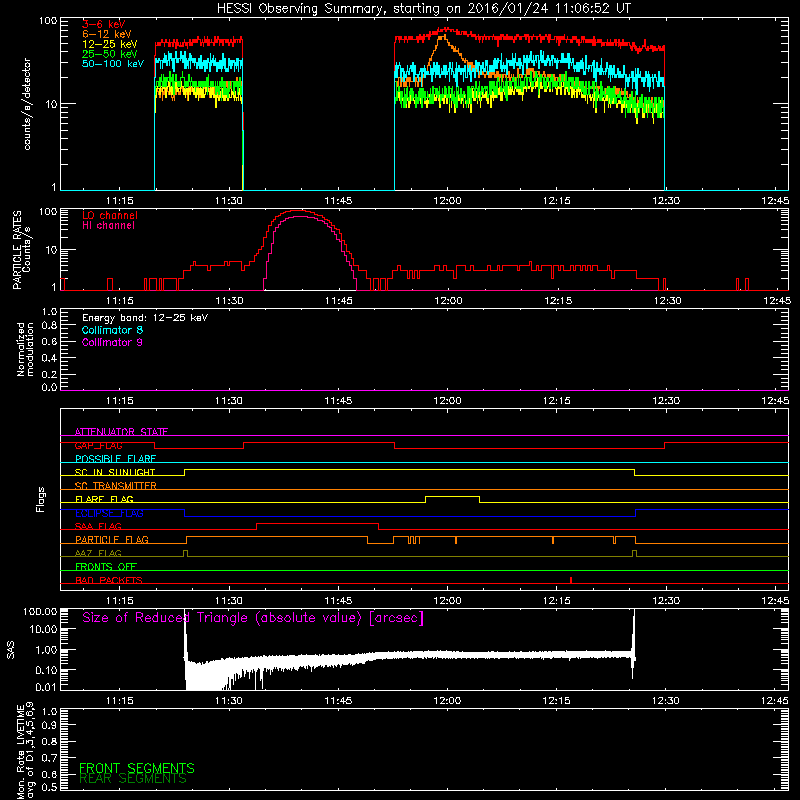Click the SAS axis label
The height and width of the screenshot is (800, 800).
click(x=11, y=650)
